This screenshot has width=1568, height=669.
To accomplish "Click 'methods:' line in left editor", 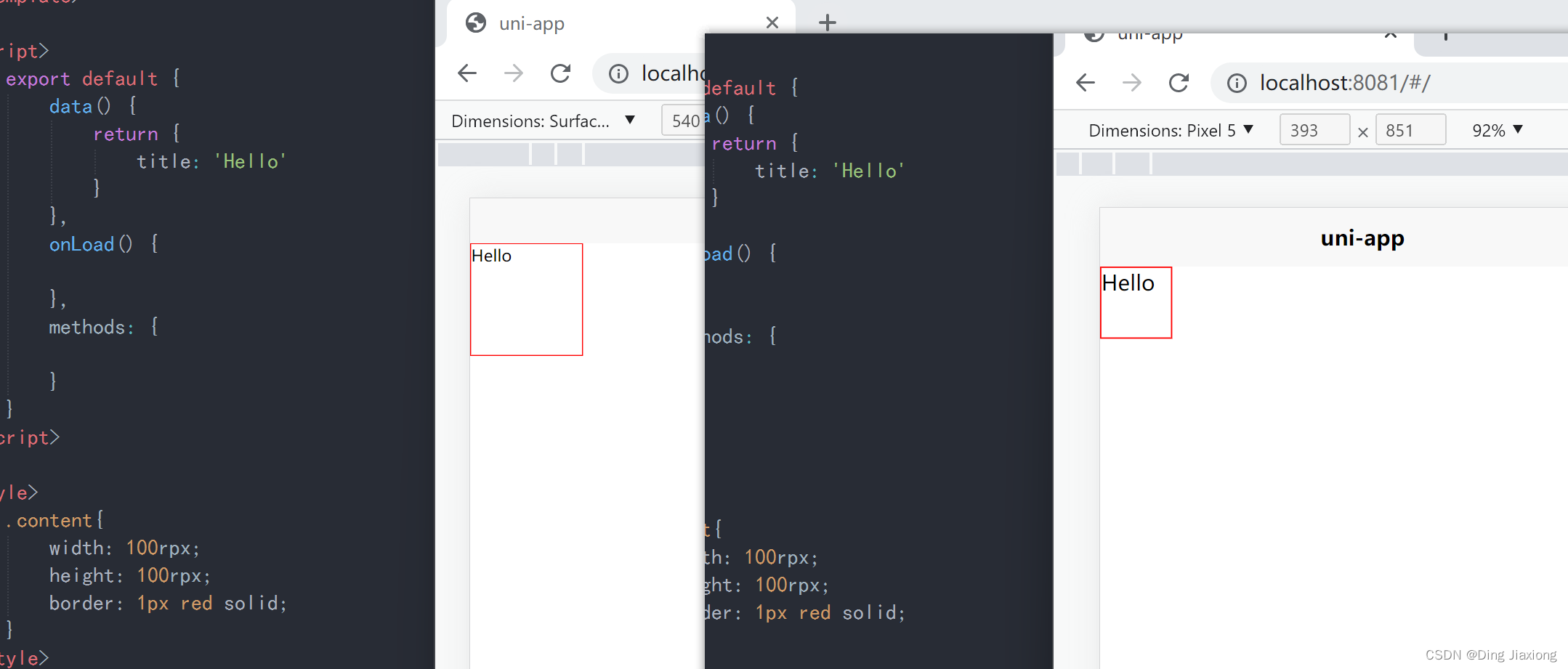I will click(103, 327).
